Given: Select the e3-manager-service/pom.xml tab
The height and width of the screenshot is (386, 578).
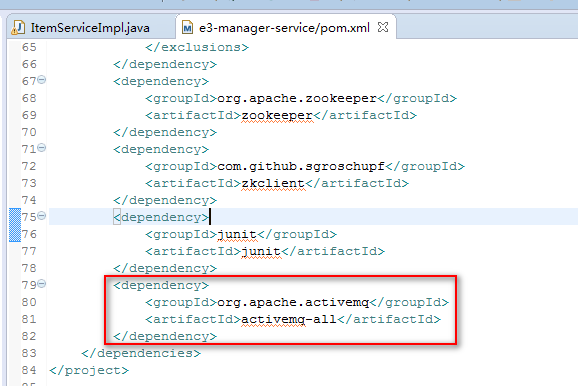Looking at the screenshot, I should [x=284, y=28].
